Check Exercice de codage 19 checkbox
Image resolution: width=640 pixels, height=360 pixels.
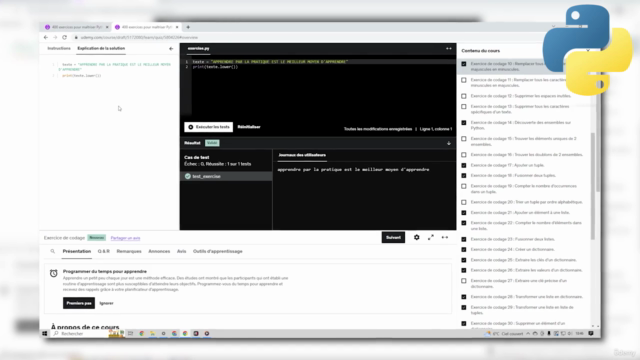click(464, 186)
